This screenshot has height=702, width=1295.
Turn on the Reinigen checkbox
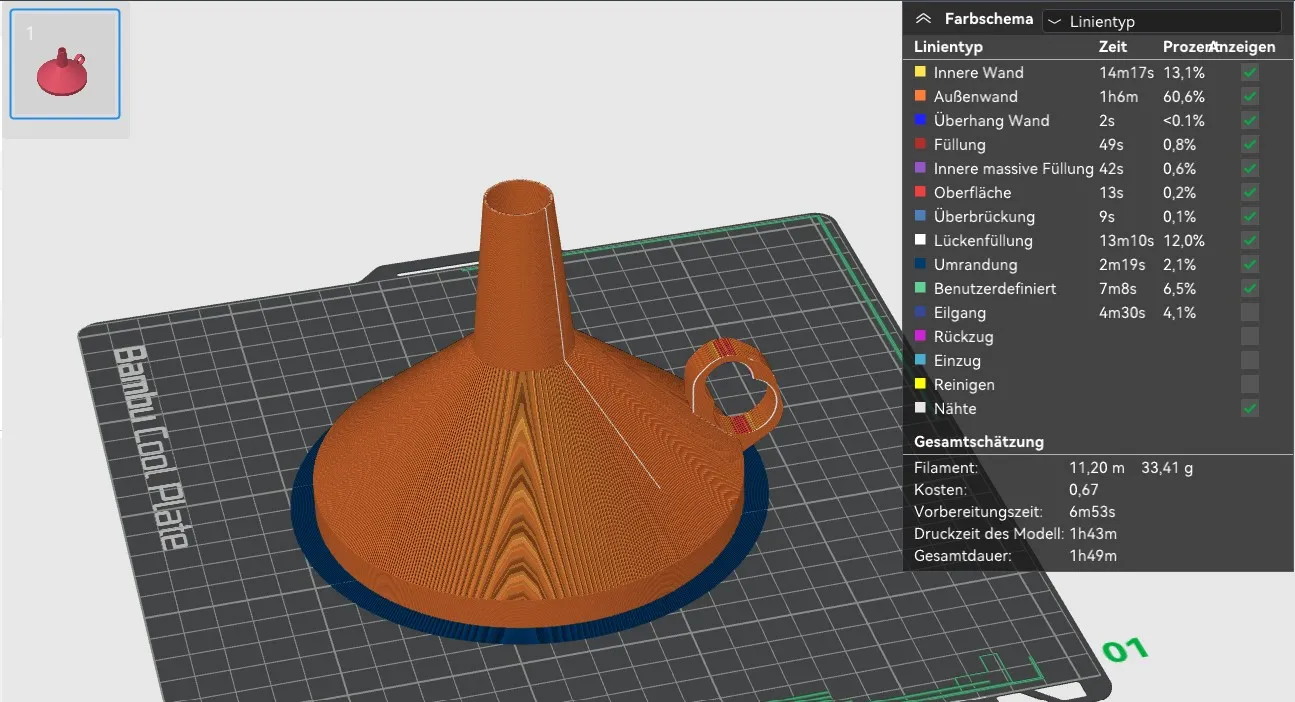1250,385
